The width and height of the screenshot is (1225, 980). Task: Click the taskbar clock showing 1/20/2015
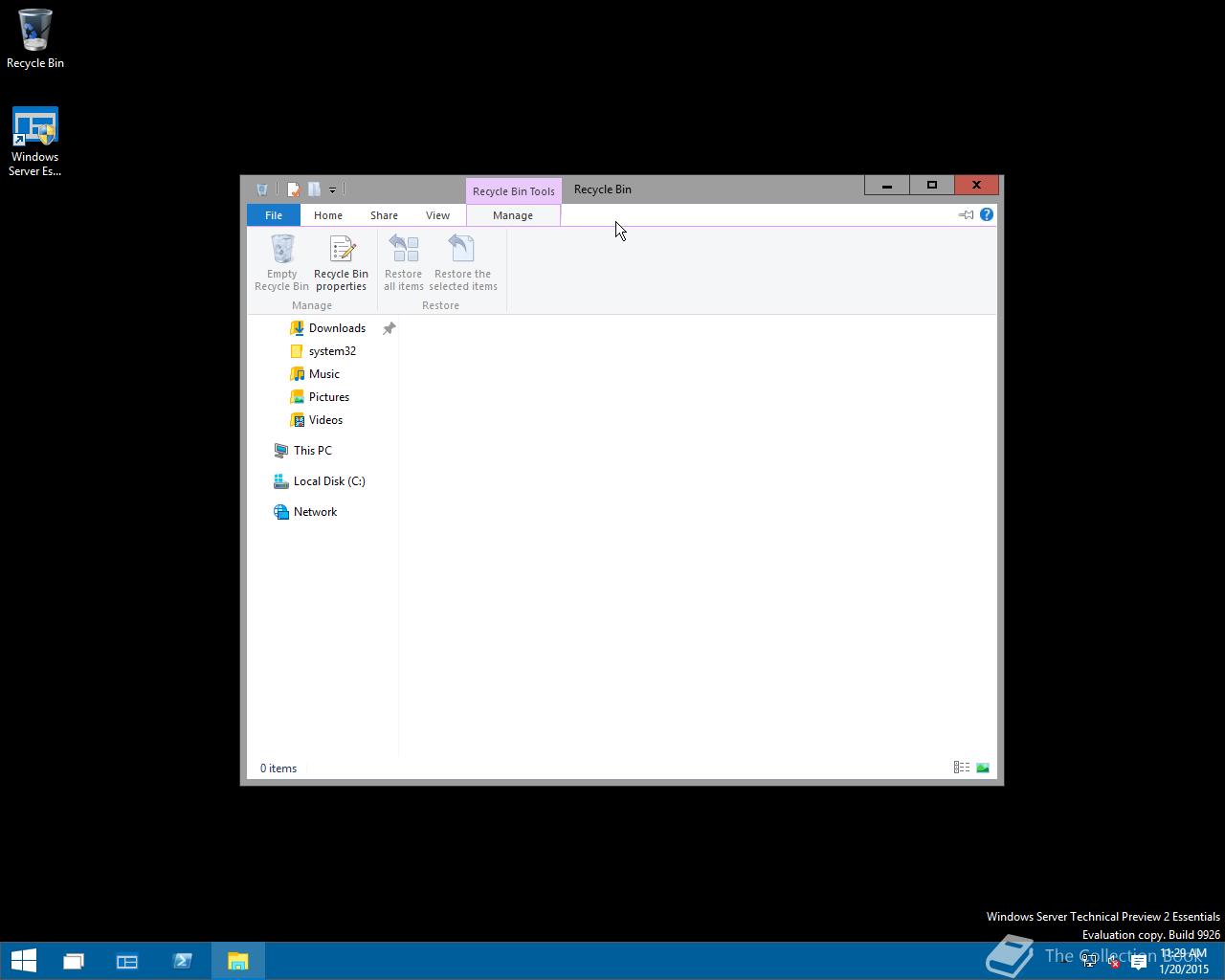coord(1184,961)
